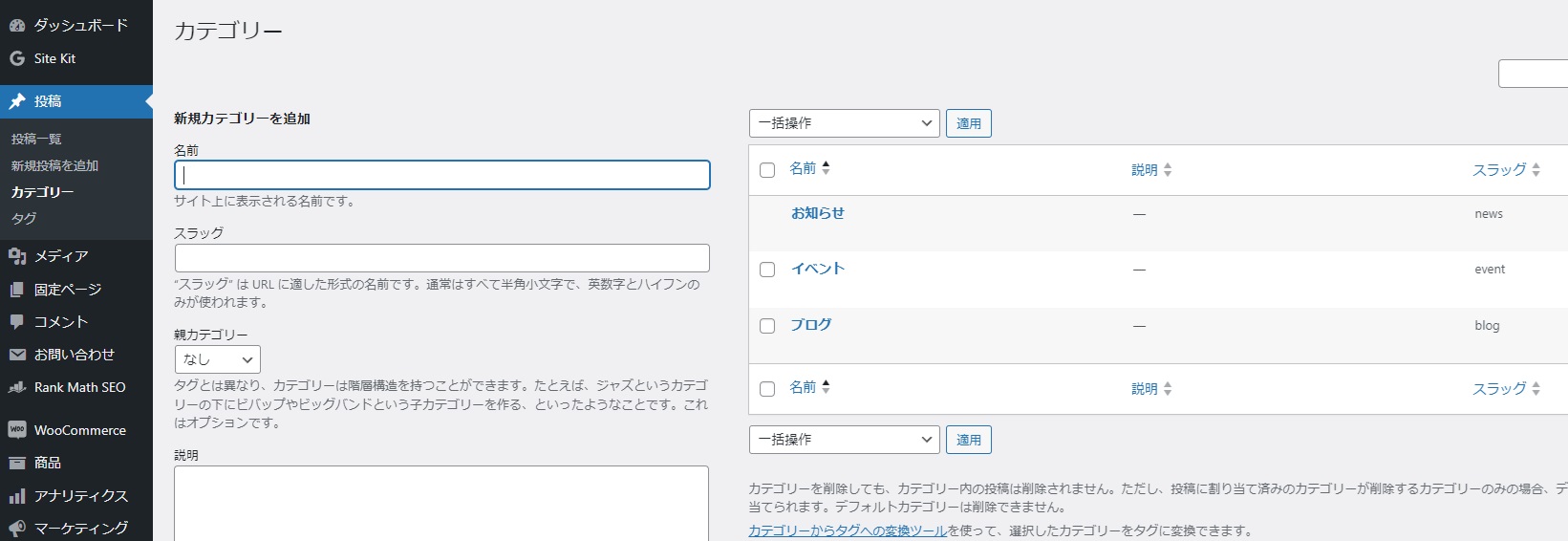Open Media via its sidebar icon
1568x541 pixels.
click(x=17, y=256)
